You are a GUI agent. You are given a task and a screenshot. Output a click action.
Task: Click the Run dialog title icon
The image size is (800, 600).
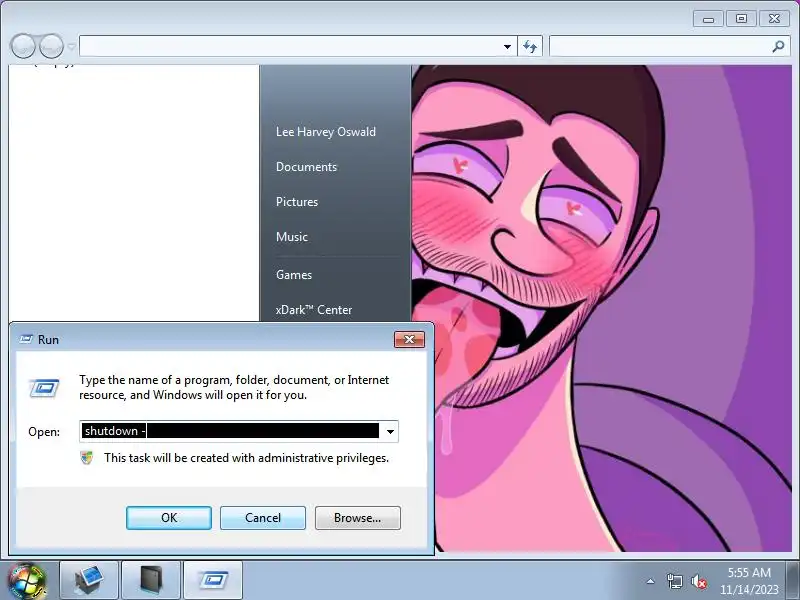tap(26, 339)
